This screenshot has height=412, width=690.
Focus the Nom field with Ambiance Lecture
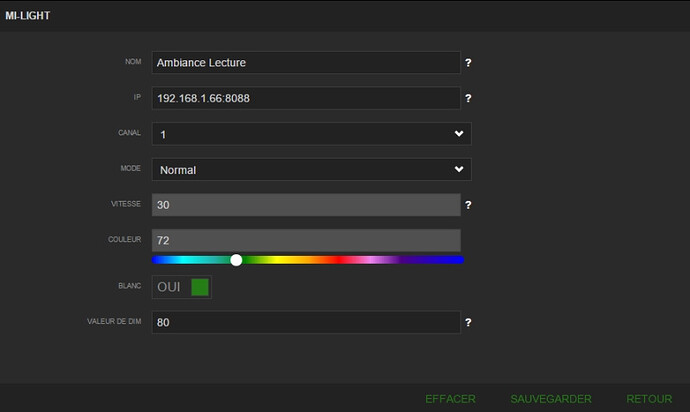coord(305,62)
